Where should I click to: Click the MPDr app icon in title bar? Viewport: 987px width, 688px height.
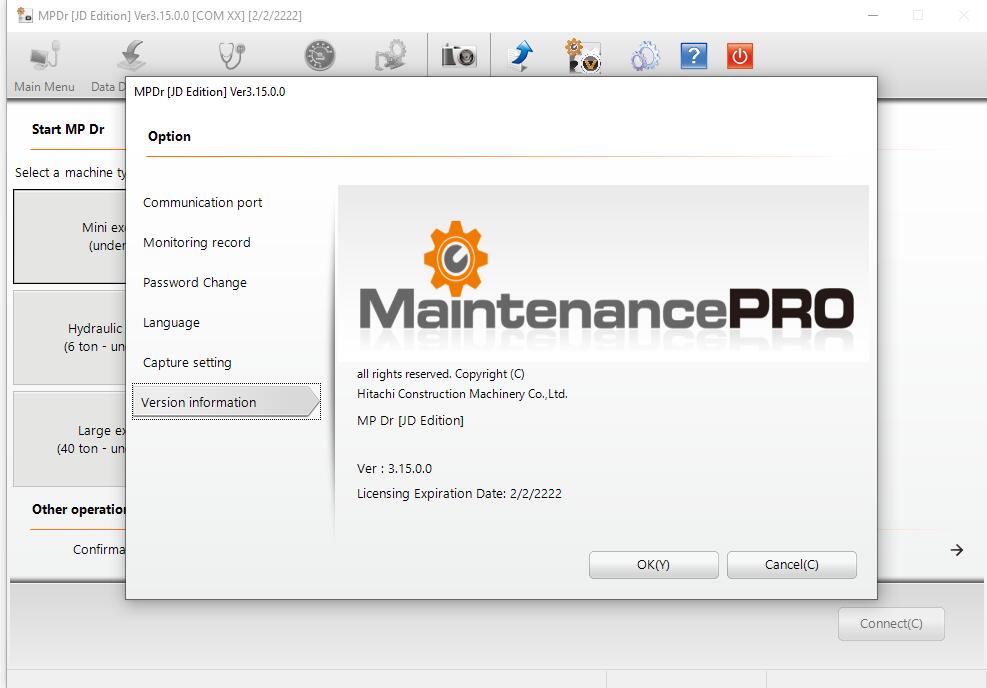tap(25, 15)
